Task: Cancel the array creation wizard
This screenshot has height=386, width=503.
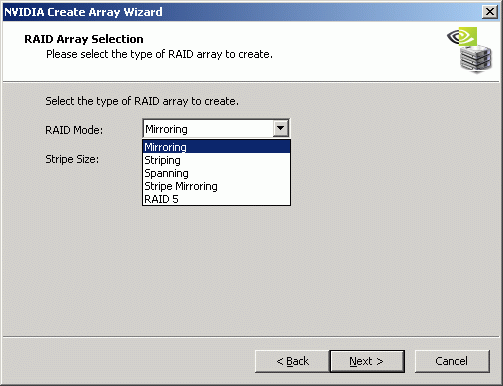Action: pos(452,361)
